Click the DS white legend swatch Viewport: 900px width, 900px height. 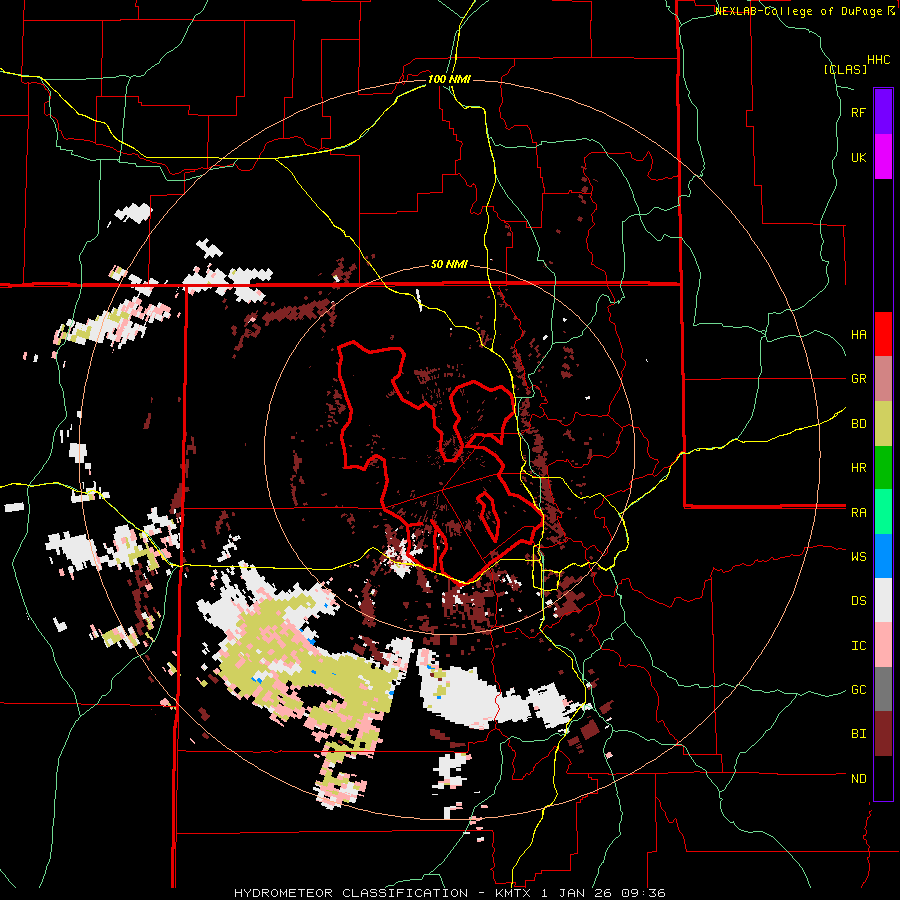click(x=883, y=600)
